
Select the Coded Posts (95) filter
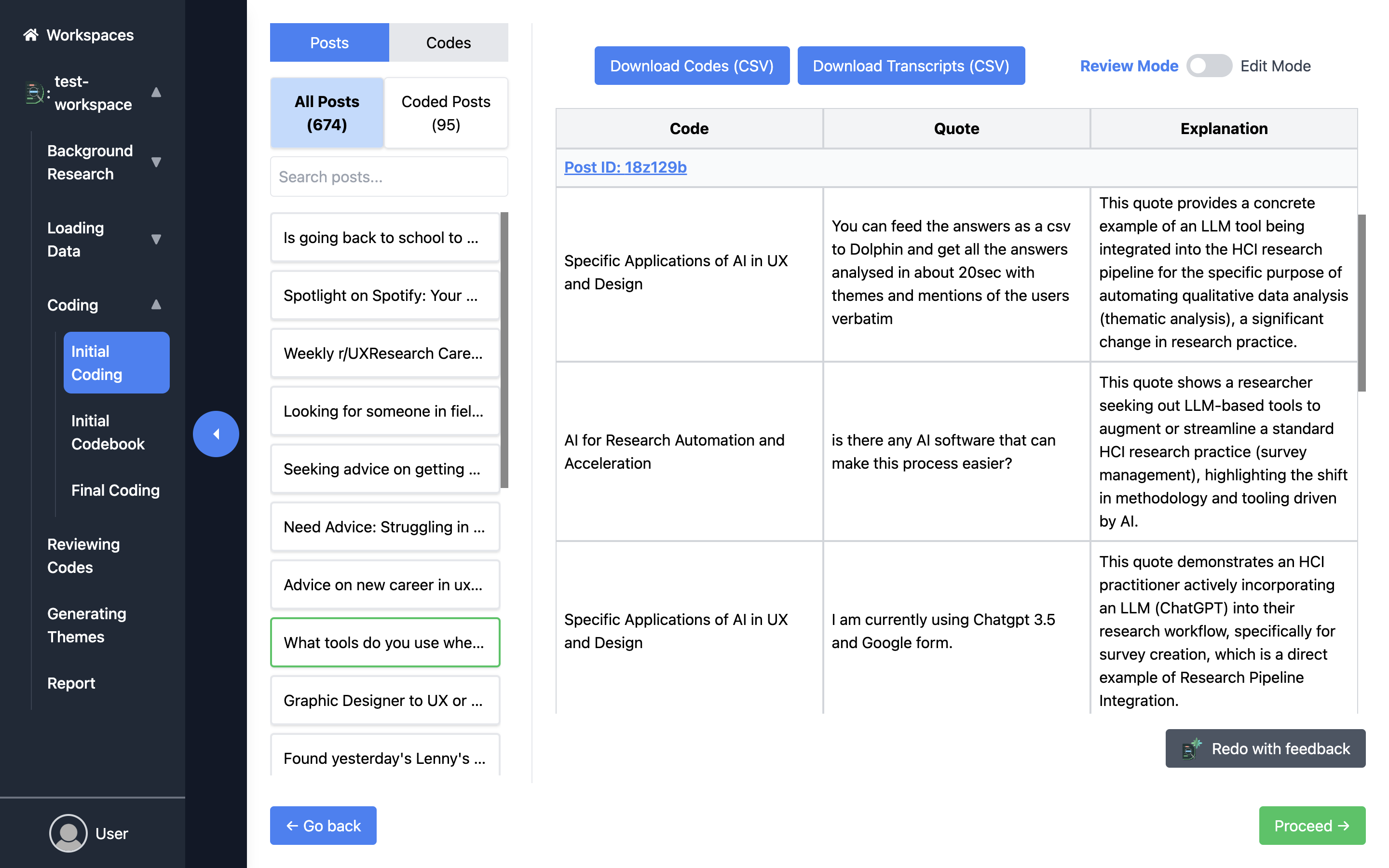[446, 113]
